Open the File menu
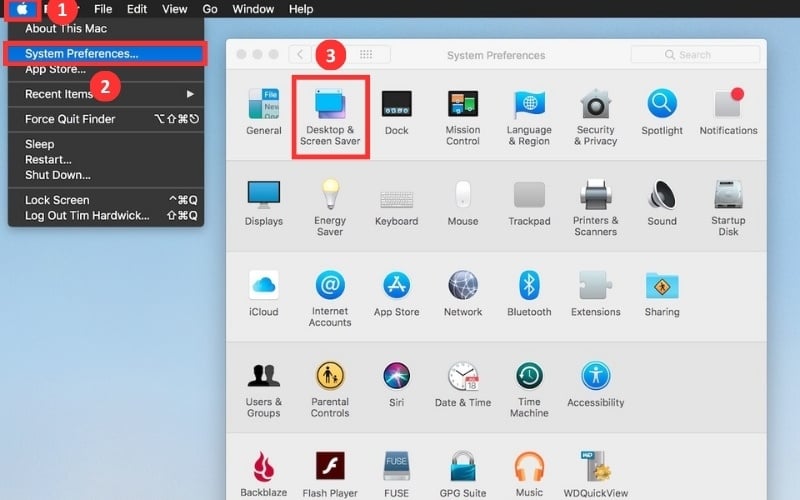 click(103, 9)
